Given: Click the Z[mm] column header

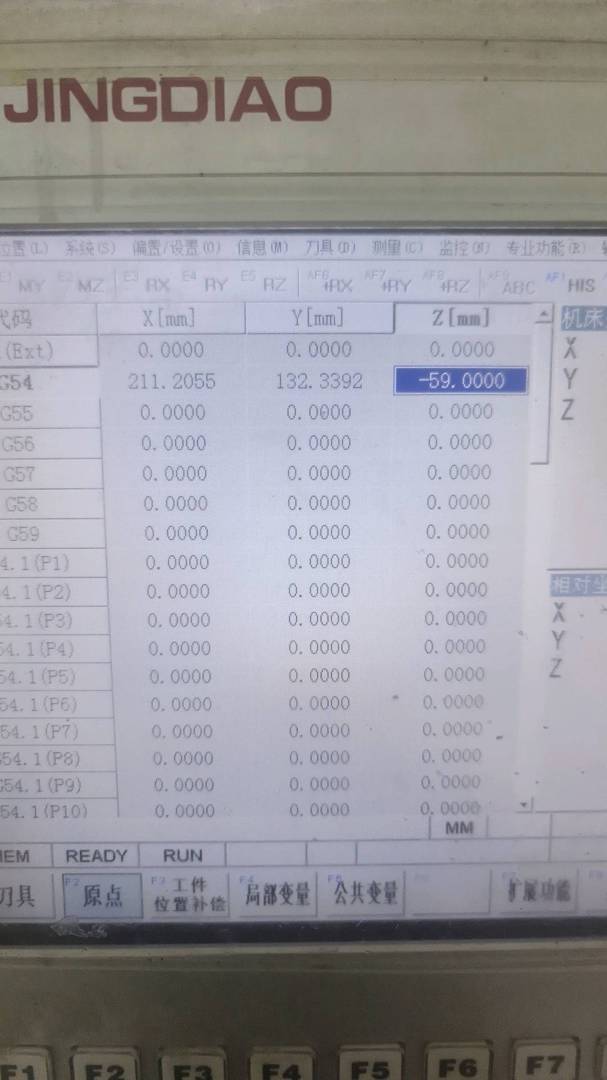Looking at the screenshot, I should [462, 318].
